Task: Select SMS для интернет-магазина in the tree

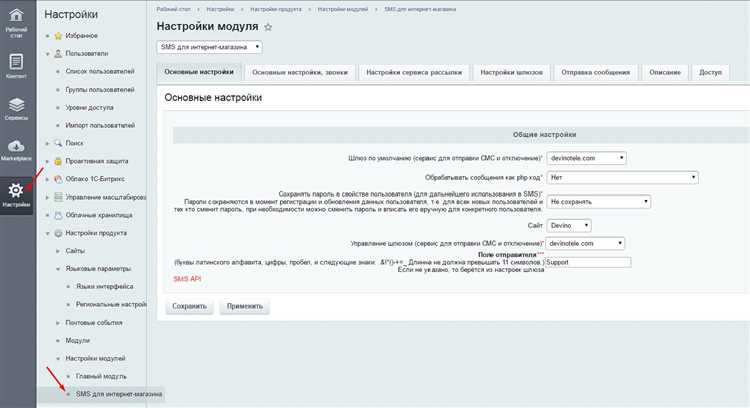Action: click(119, 394)
